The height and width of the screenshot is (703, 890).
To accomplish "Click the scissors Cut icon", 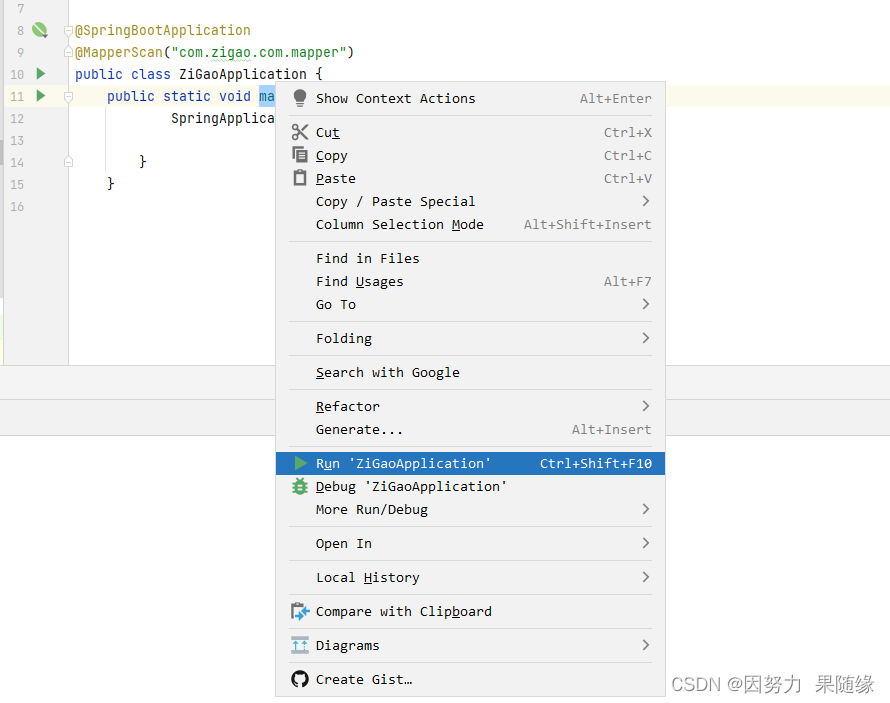I will point(300,132).
